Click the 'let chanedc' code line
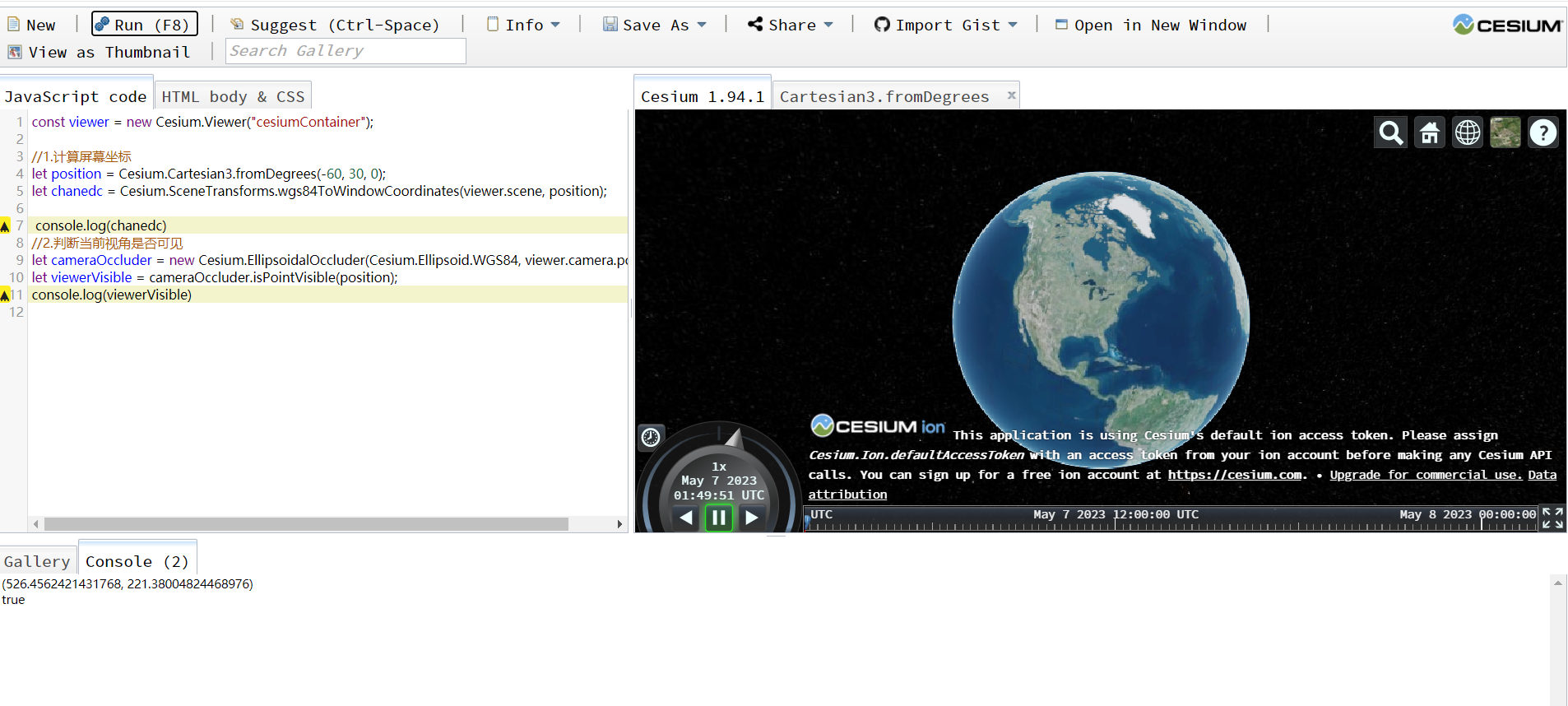This screenshot has width=1568, height=706. click(x=319, y=191)
